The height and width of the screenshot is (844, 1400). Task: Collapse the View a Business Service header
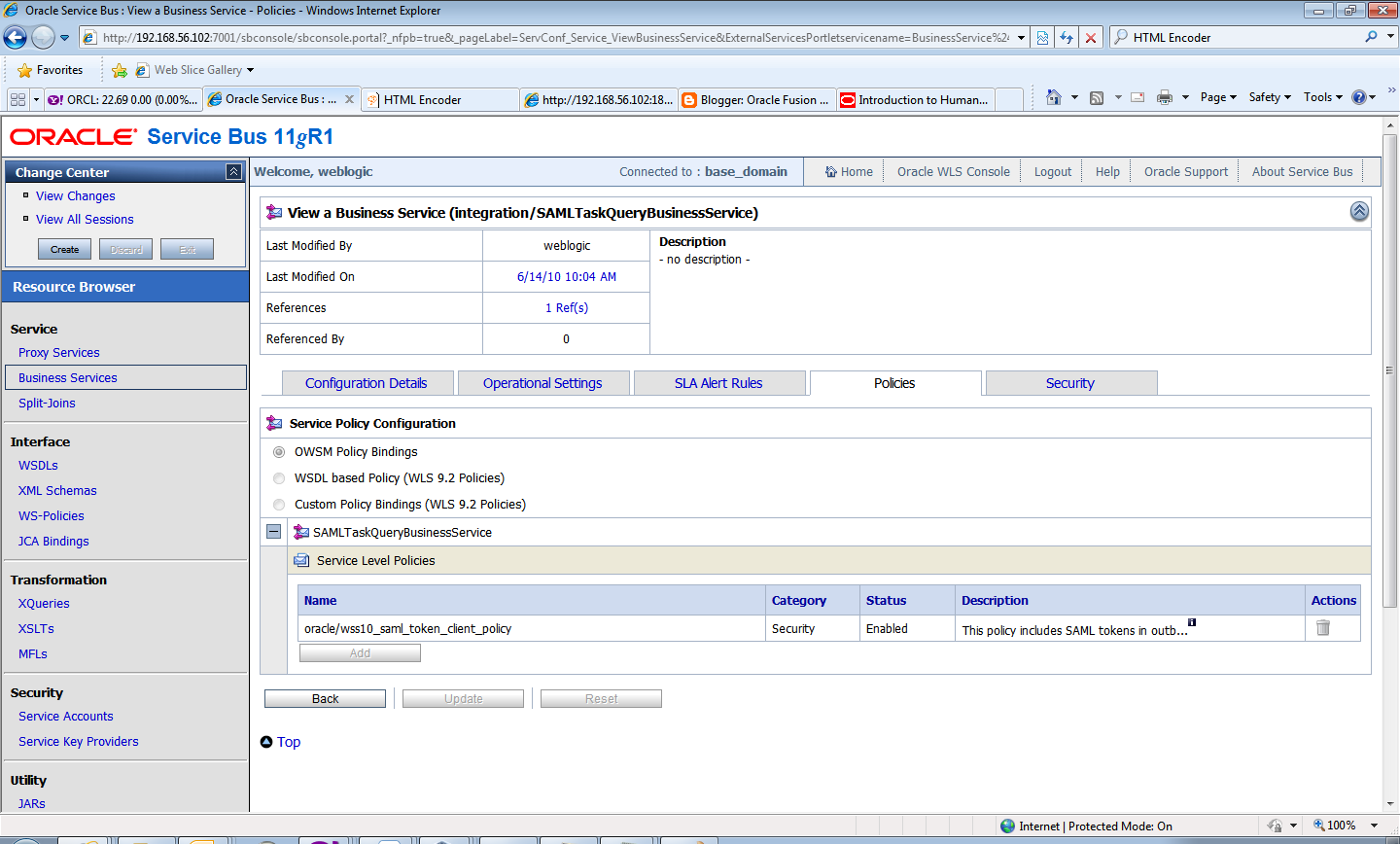[x=1359, y=212]
